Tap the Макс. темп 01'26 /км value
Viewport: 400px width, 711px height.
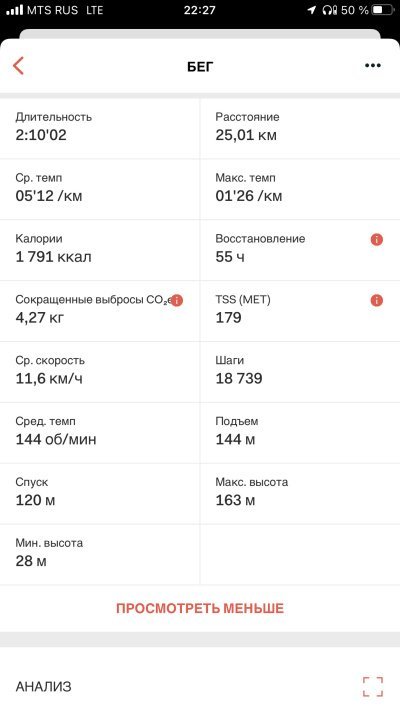click(249, 196)
